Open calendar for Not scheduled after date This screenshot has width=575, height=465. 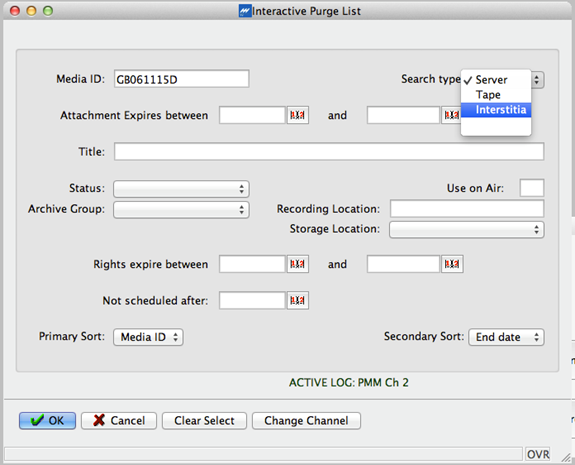tap(297, 300)
